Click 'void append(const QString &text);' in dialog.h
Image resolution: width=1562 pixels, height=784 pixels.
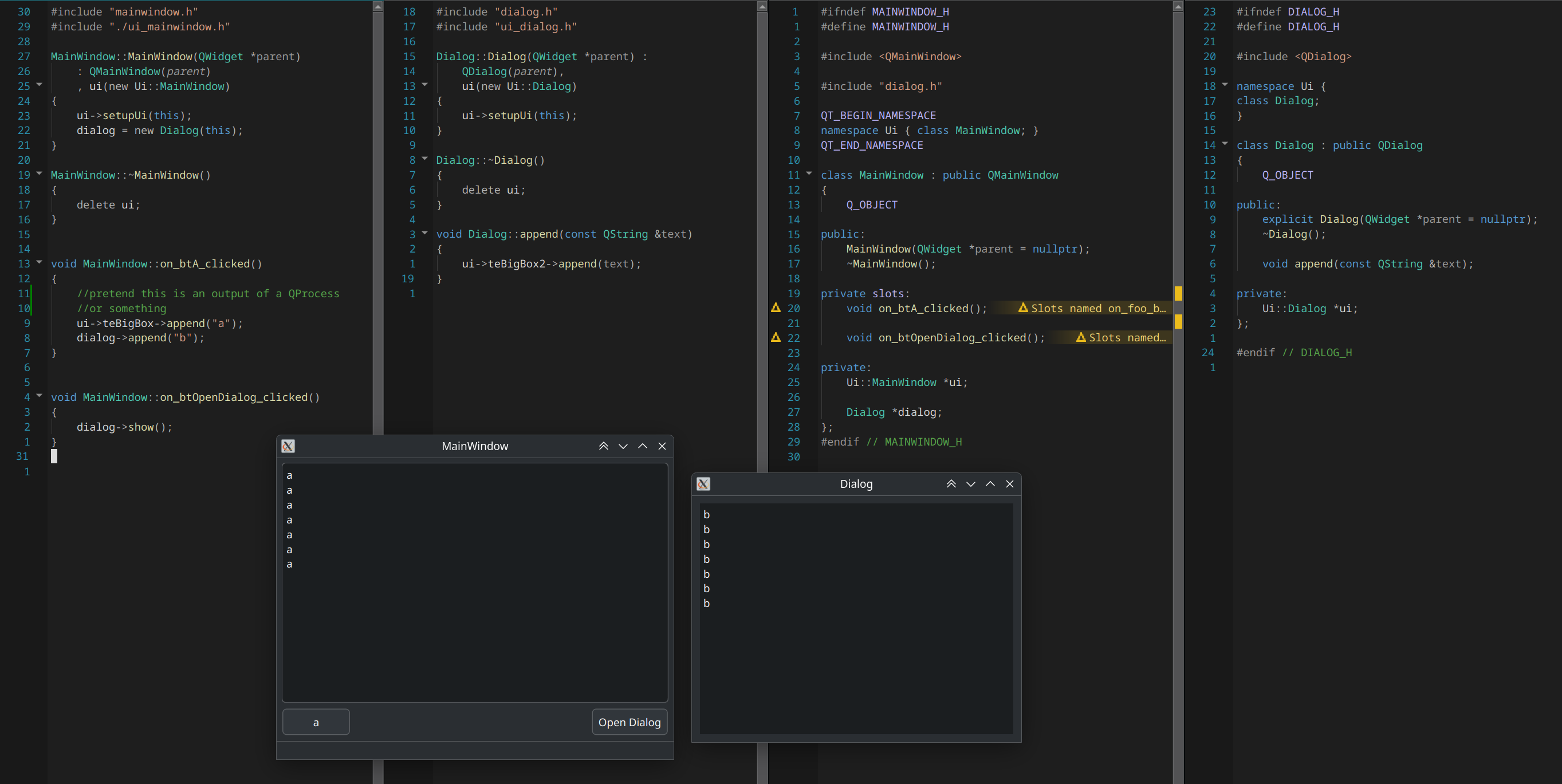coord(1367,264)
